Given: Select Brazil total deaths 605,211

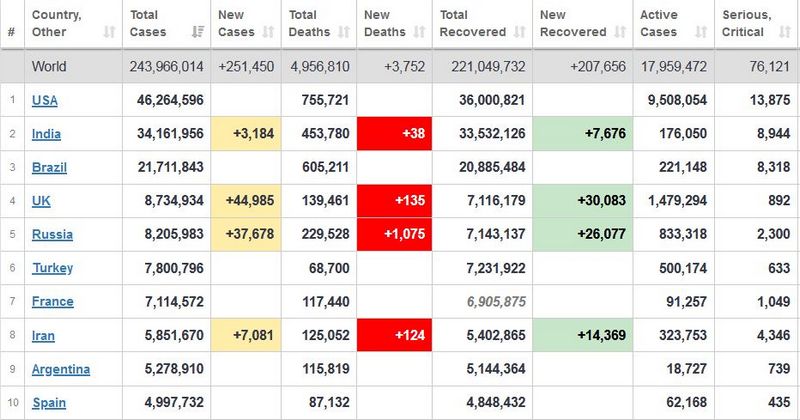Looking at the screenshot, I should [326, 167].
